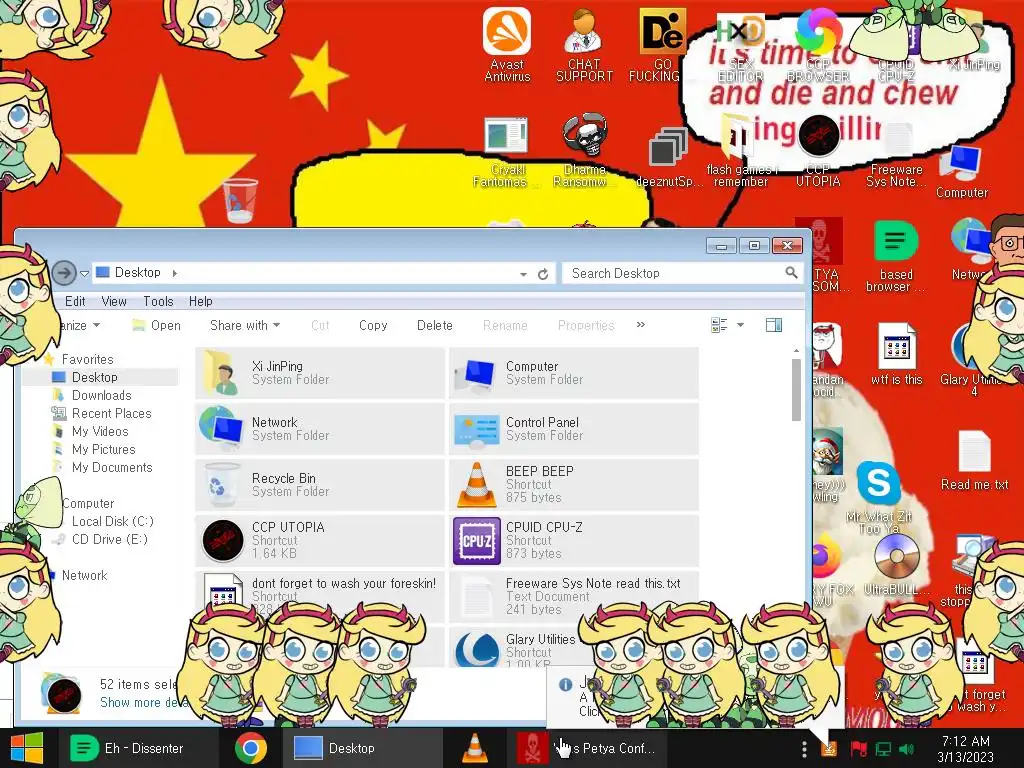Expand address bar history dropdown
Image resolution: width=1024 pixels, height=768 pixels.
523,274
